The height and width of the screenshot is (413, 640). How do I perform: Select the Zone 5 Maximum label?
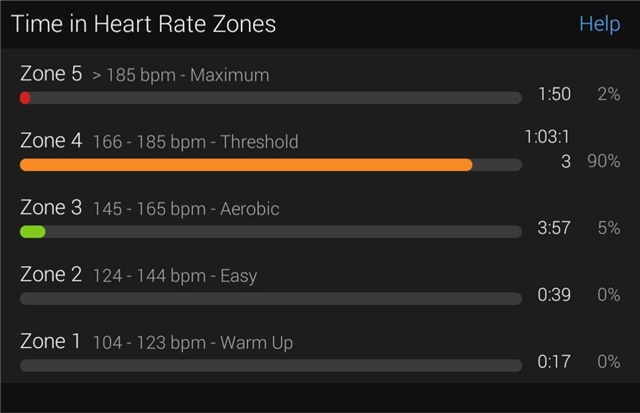pyautogui.click(x=144, y=75)
